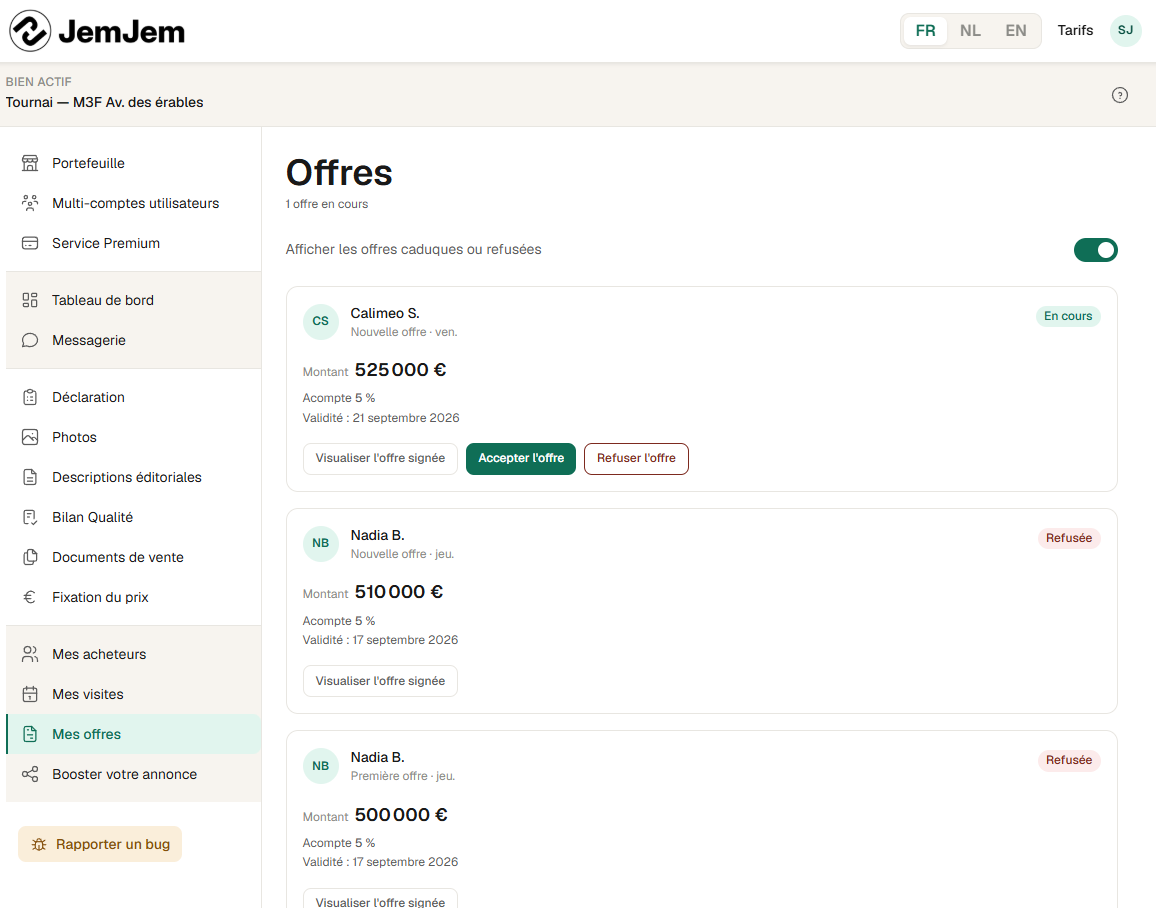
Task: Click the Documents de vente files icon
Action: point(29,557)
